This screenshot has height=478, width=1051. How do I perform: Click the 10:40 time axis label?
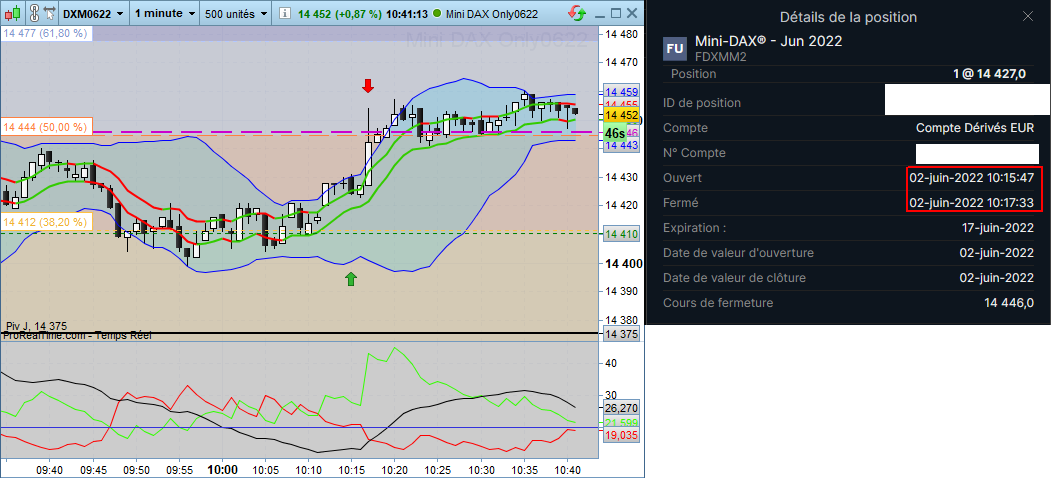tap(567, 470)
